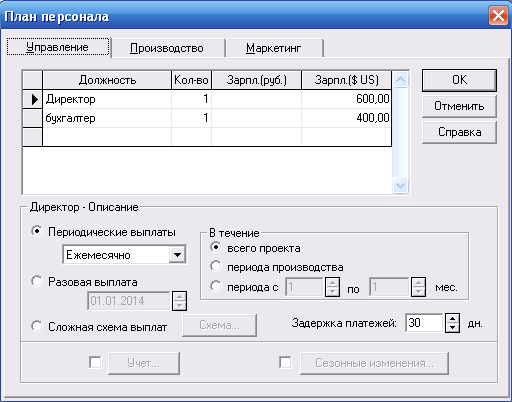The width and height of the screenshot is (512, 402).
Task: Click the Кол-во column header
Action: (x=191, y=80)
